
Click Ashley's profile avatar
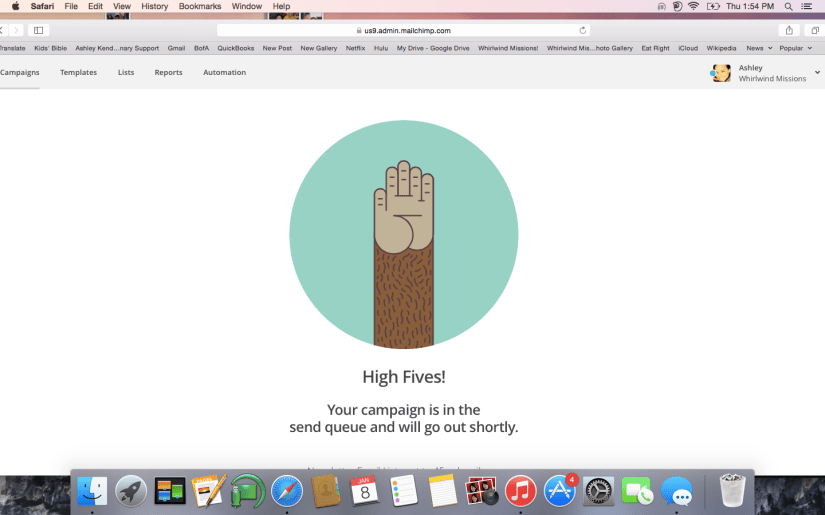click(x=721, y=73)
